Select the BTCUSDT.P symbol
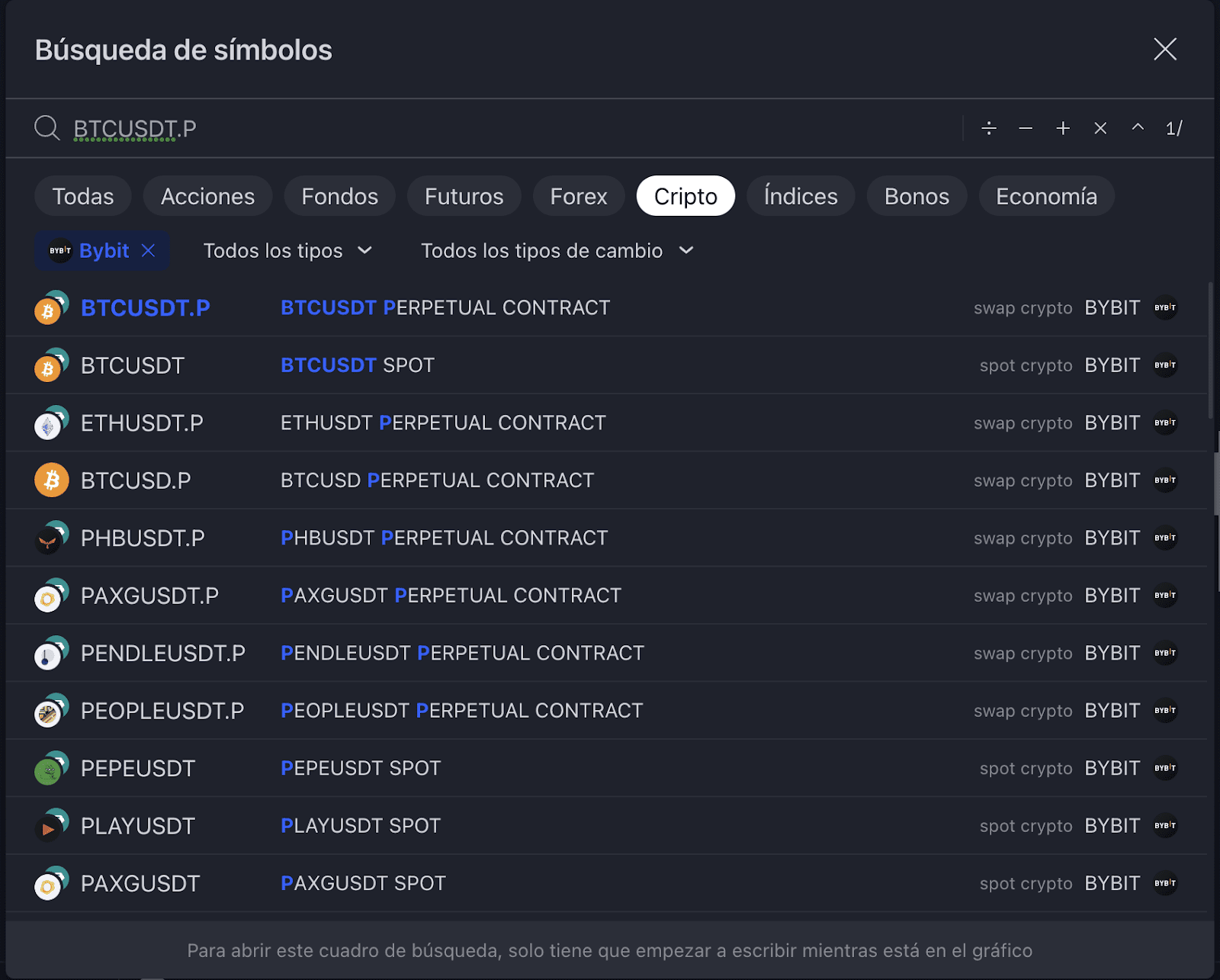Viewport: 1220px width, 980px height. (x=145, y=307)
